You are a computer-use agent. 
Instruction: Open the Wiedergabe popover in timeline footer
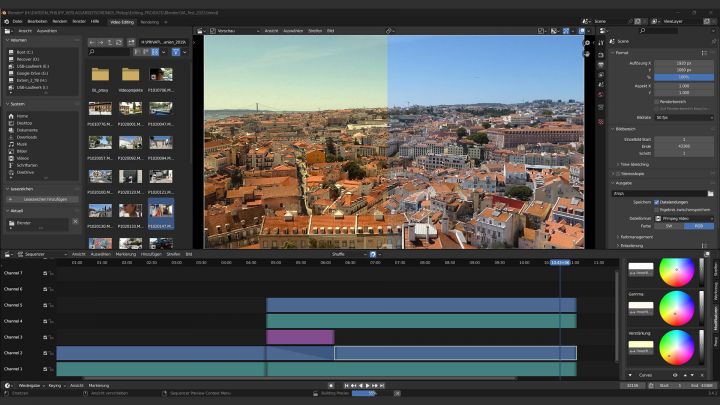click(31, 386)
